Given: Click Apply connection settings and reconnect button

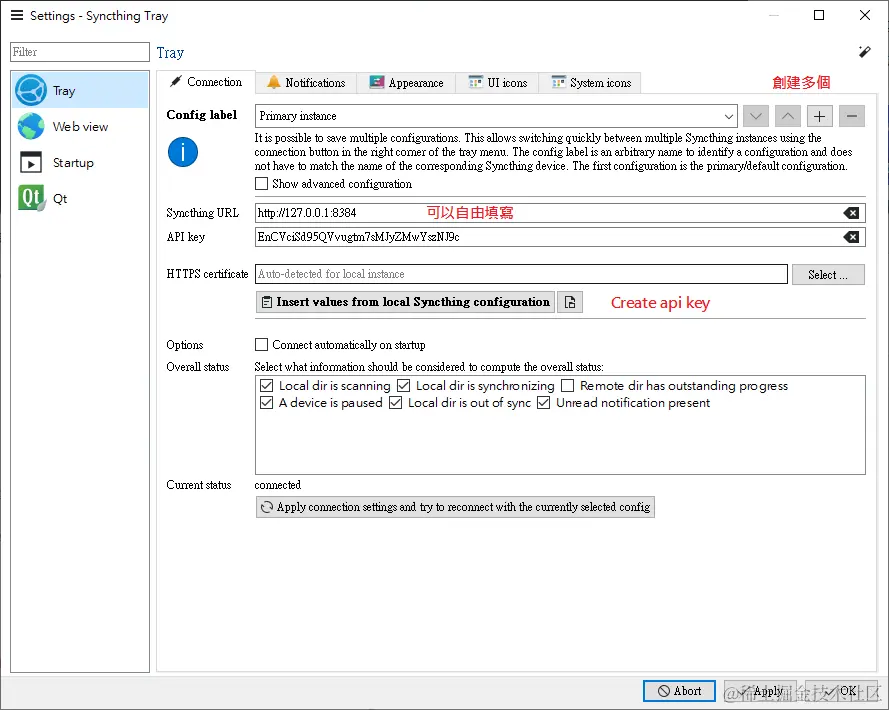Looking at the screenshot, I should point(455,507).
